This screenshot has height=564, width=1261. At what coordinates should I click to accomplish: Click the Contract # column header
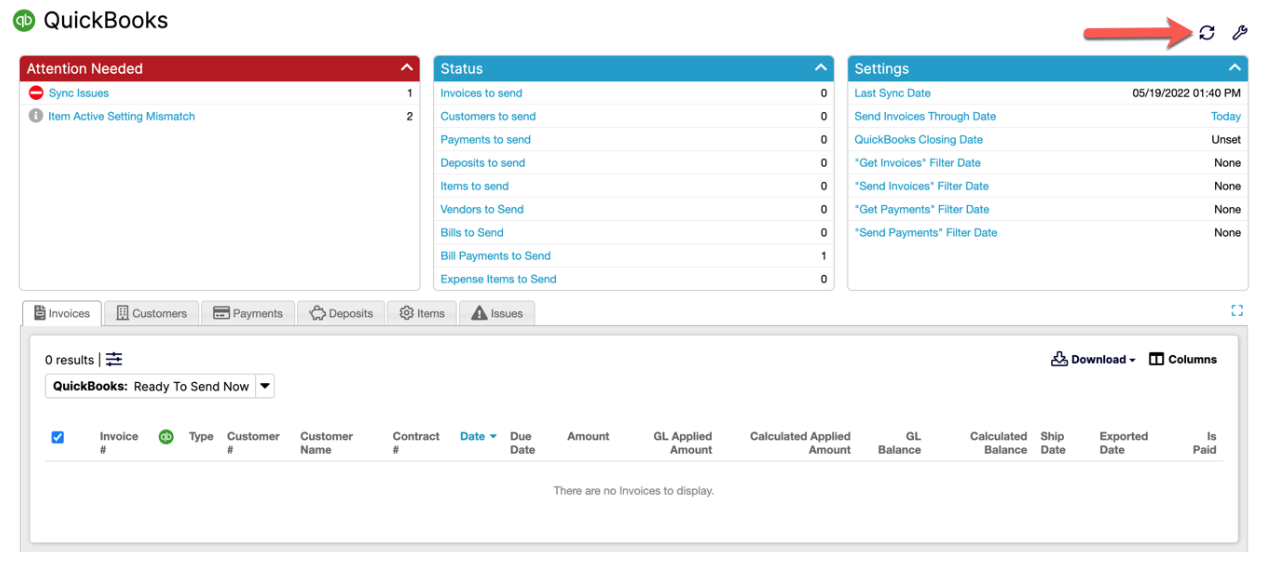(416, 443)
